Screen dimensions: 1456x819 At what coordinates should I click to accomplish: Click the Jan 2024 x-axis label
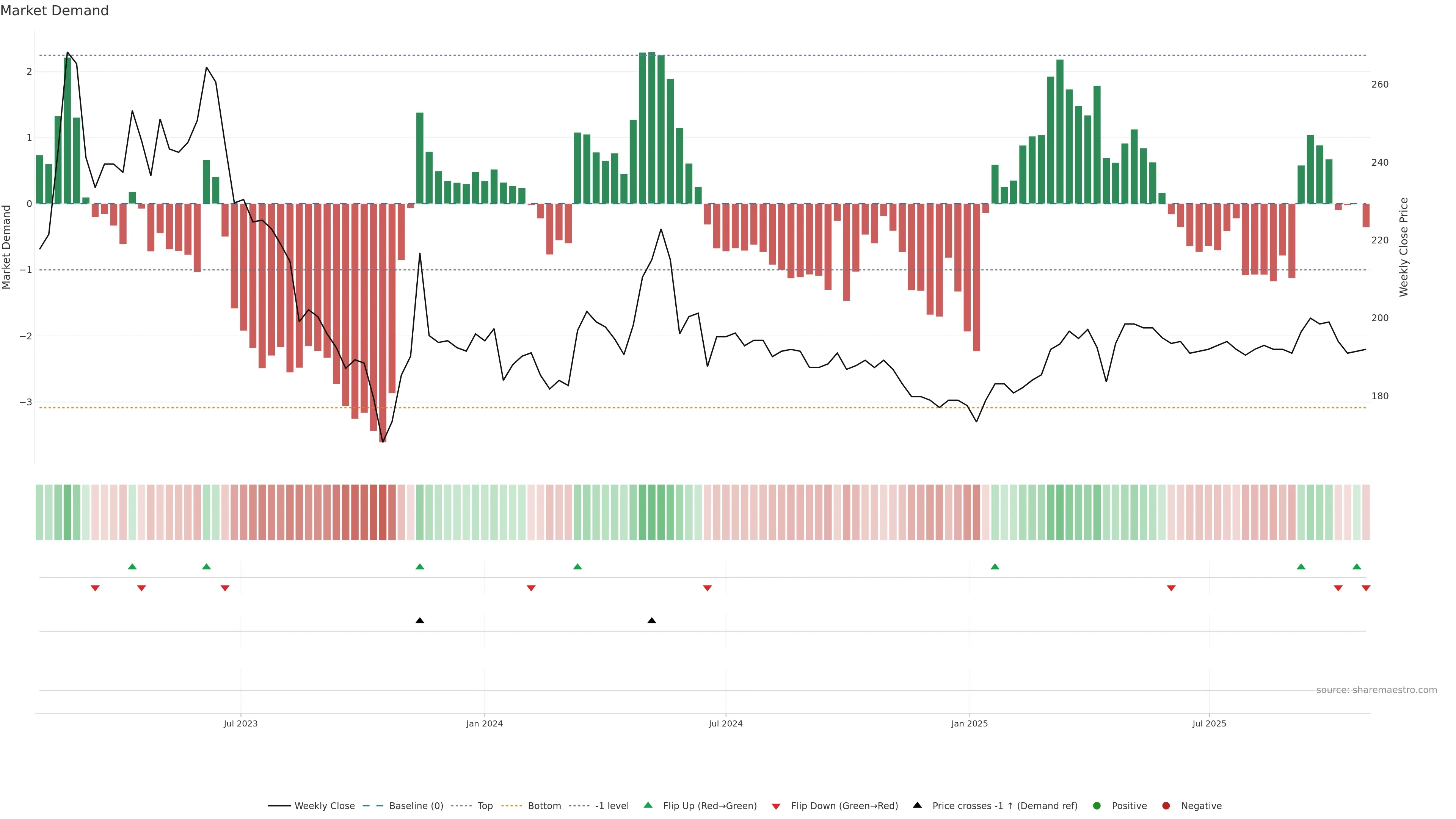coord(485,723)
